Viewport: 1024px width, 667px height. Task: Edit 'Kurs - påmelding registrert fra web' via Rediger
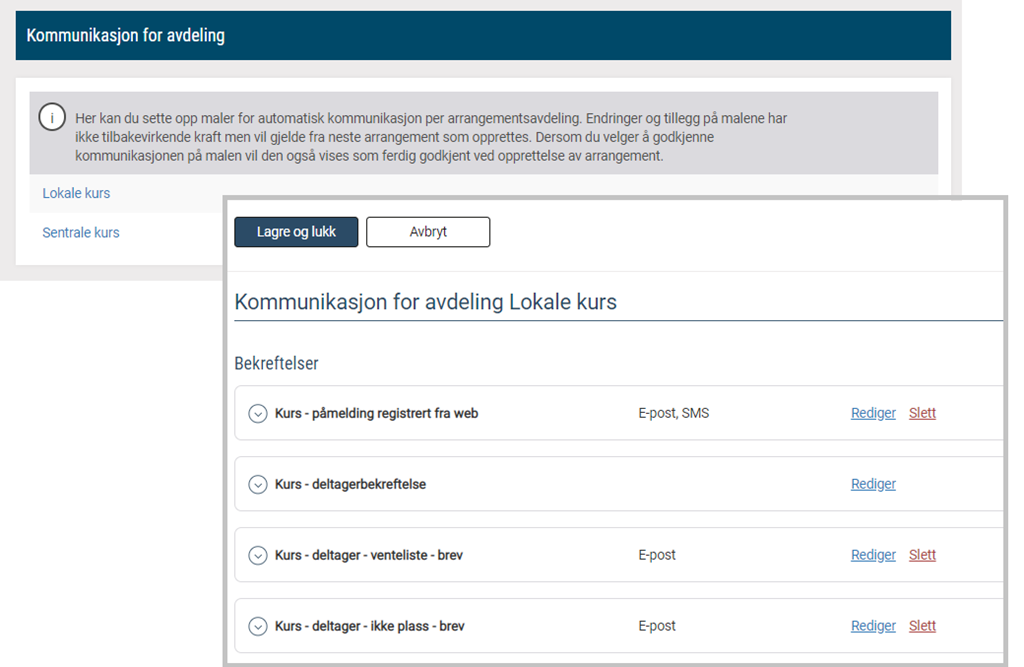(873, 413)
